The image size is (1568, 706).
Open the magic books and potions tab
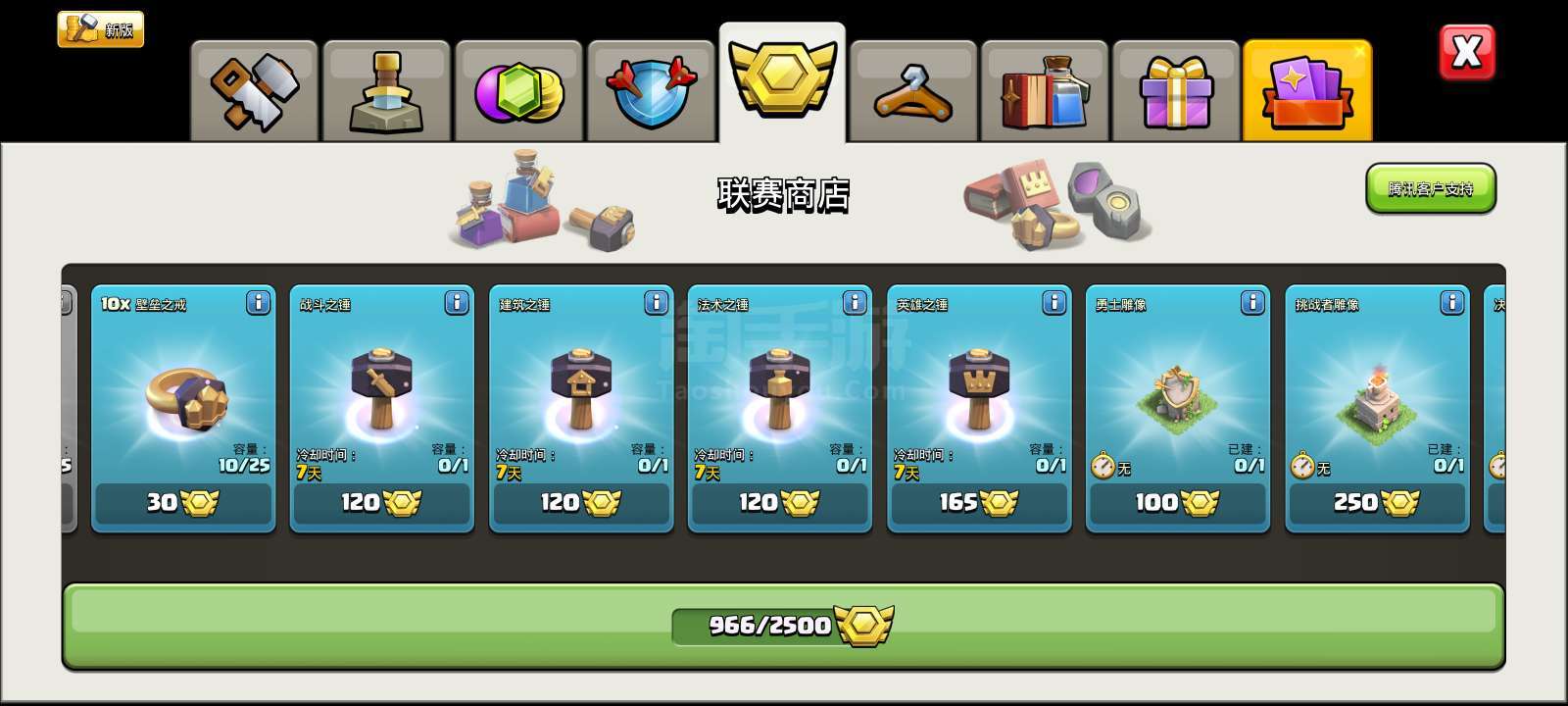click(x=1045, y=91)
